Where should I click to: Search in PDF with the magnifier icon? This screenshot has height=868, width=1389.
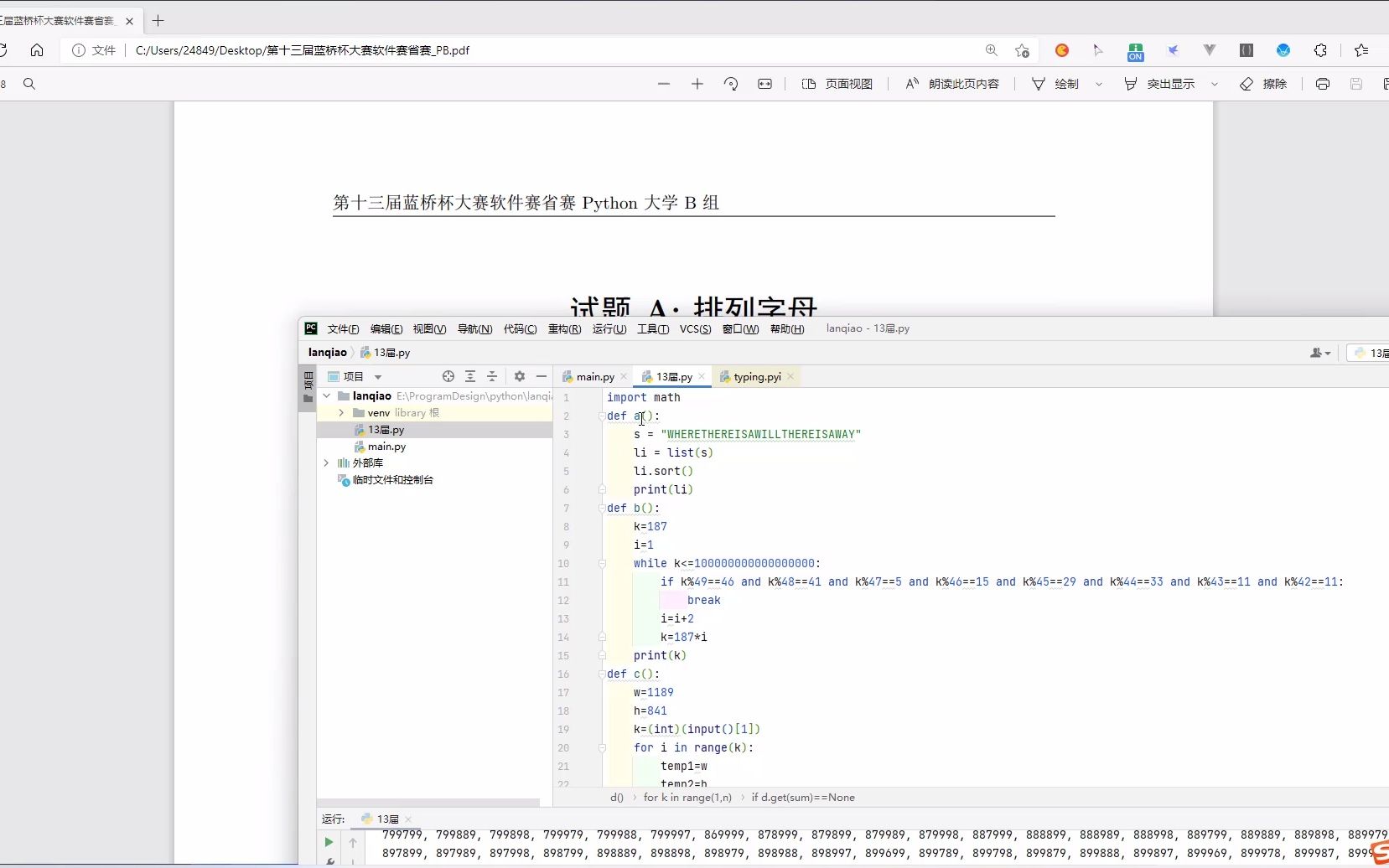pos(29,84)
